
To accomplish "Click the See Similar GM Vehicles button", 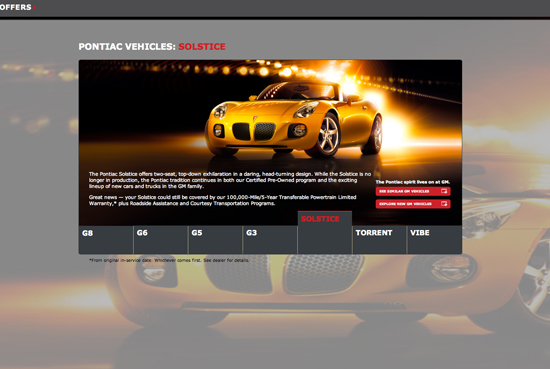I will click(413, 191).
